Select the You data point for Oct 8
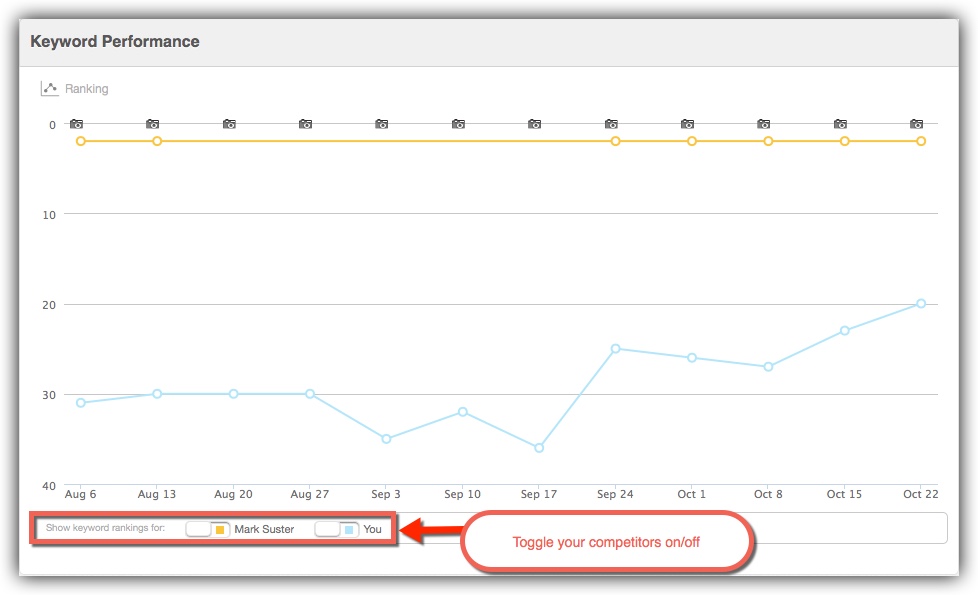 coord(768,367)
